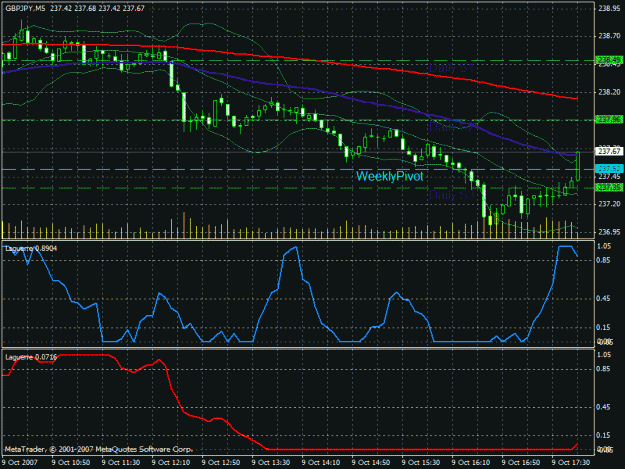This screenshot has width=625, height=469.
Task: Click the 9 Oct 16:10 time label
Action: pyautogui.click(x=471, y=463)
